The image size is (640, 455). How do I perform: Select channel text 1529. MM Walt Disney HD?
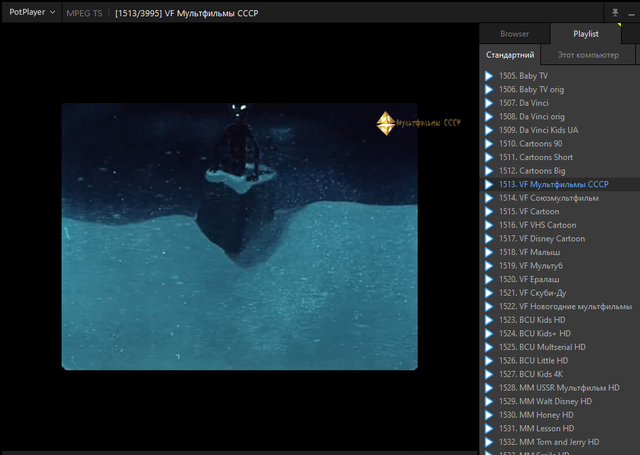click(545, 401)
